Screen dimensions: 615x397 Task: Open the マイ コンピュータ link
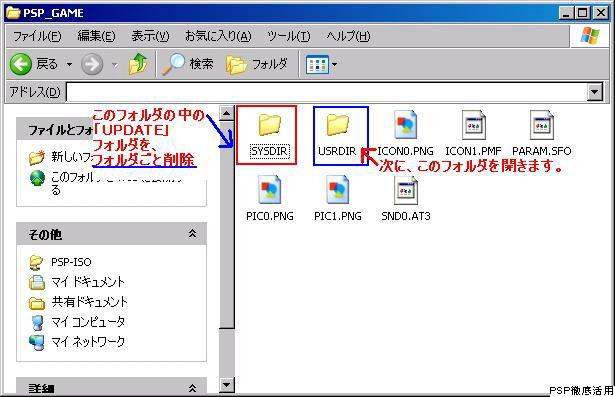[88, 322]
